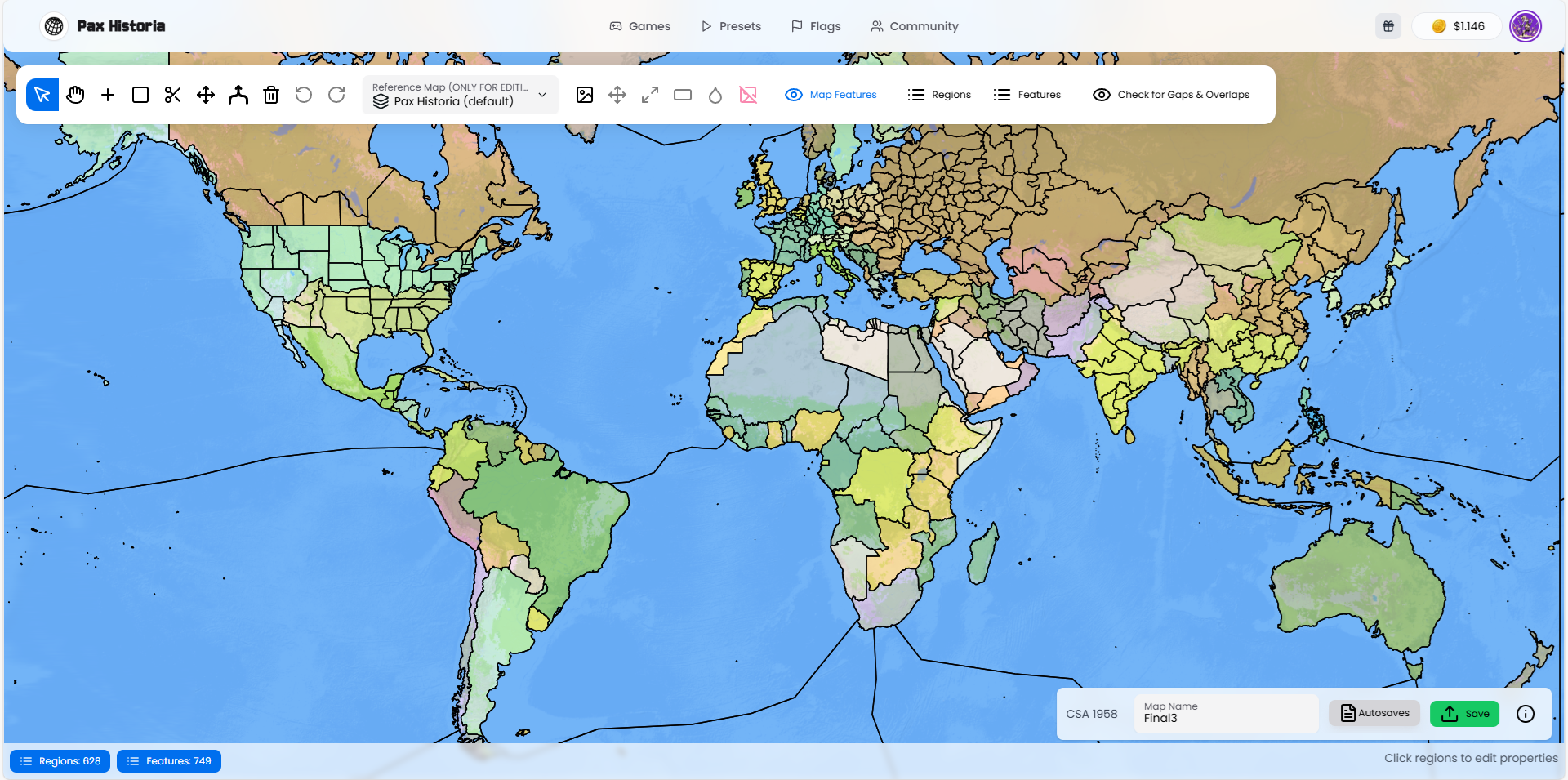
Task: Click the move reference image icon
Action: pos(617,95)
